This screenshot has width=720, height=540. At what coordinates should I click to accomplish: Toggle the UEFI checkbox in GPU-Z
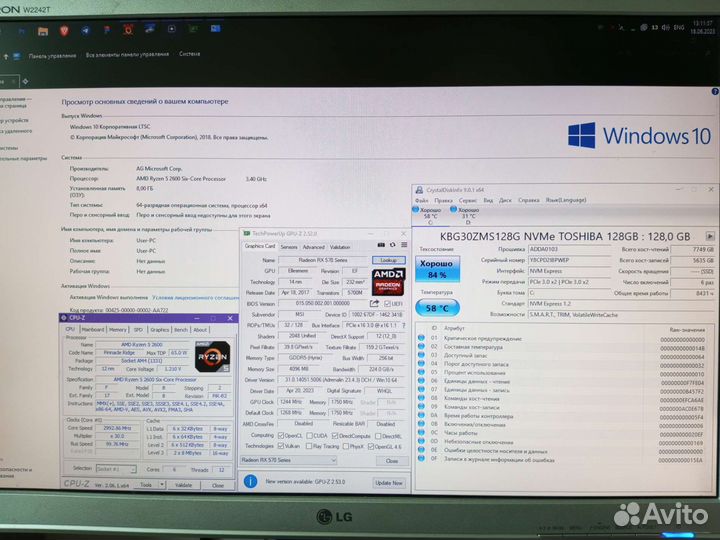point(388,304)
